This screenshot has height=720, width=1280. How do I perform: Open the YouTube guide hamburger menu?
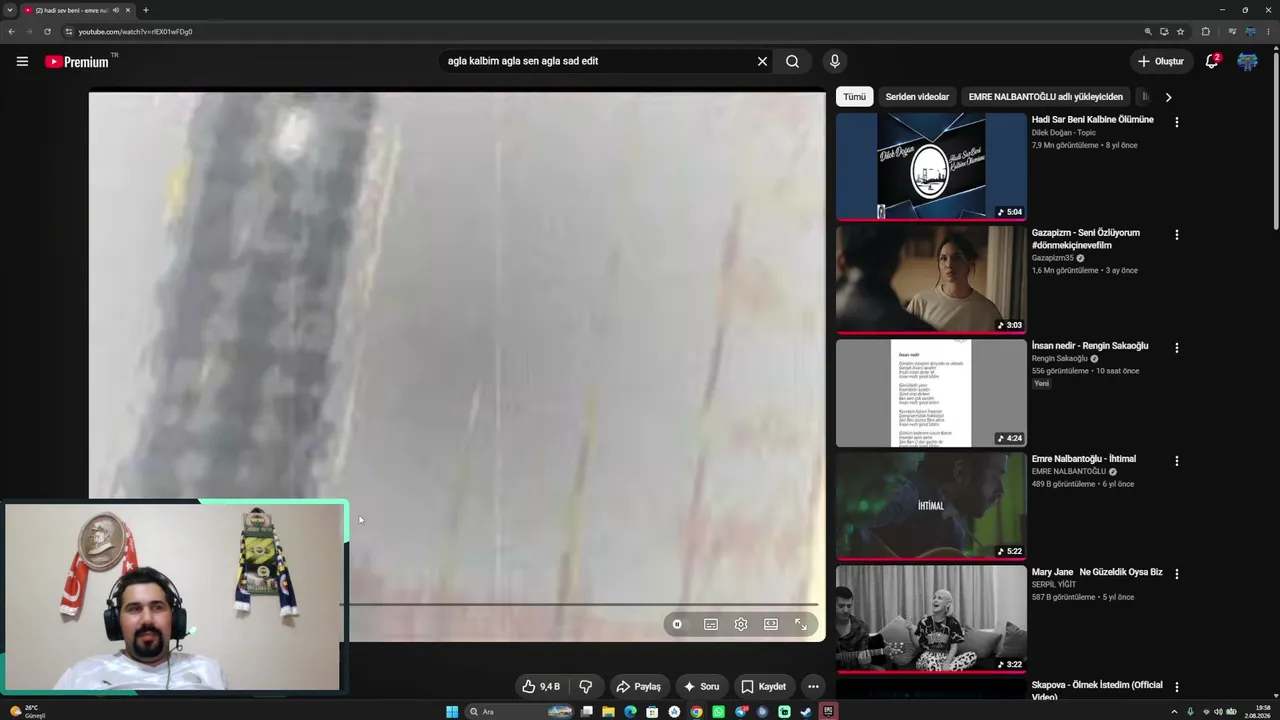click(22, 61)
